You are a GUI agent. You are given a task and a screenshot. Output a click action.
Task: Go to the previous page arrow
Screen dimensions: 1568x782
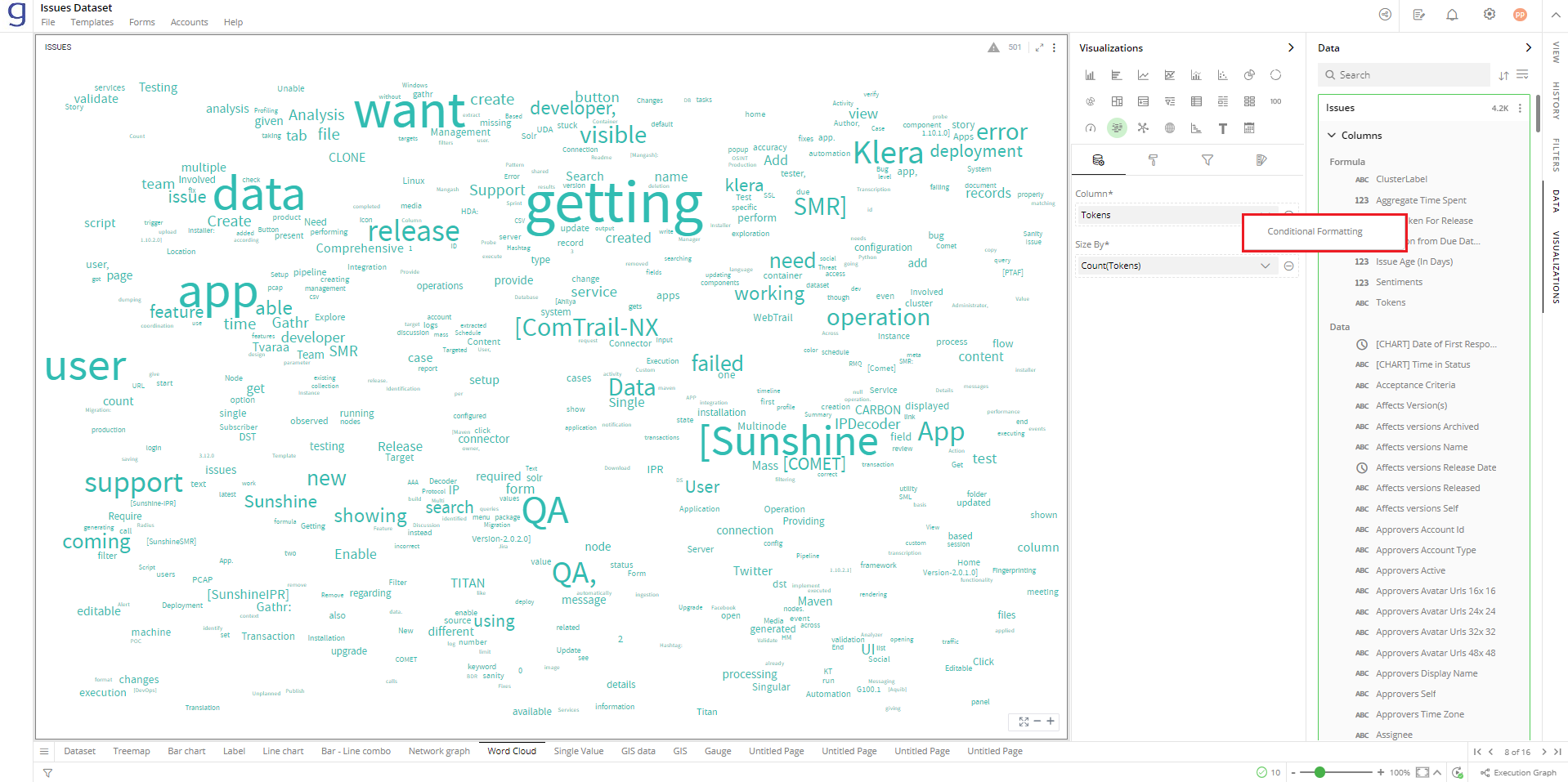click(x=1491, y=752)
